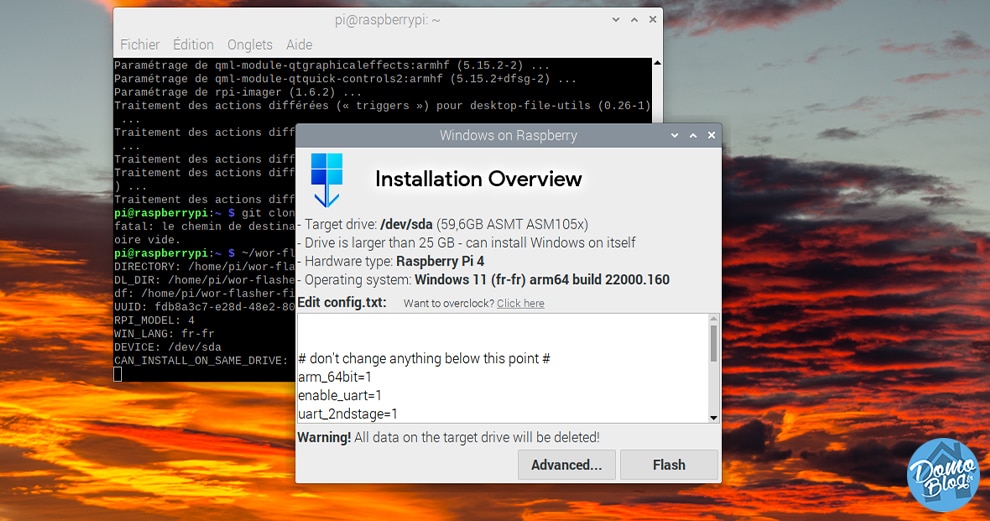Close the Windows on Raspberry dialog

(712, 135)
